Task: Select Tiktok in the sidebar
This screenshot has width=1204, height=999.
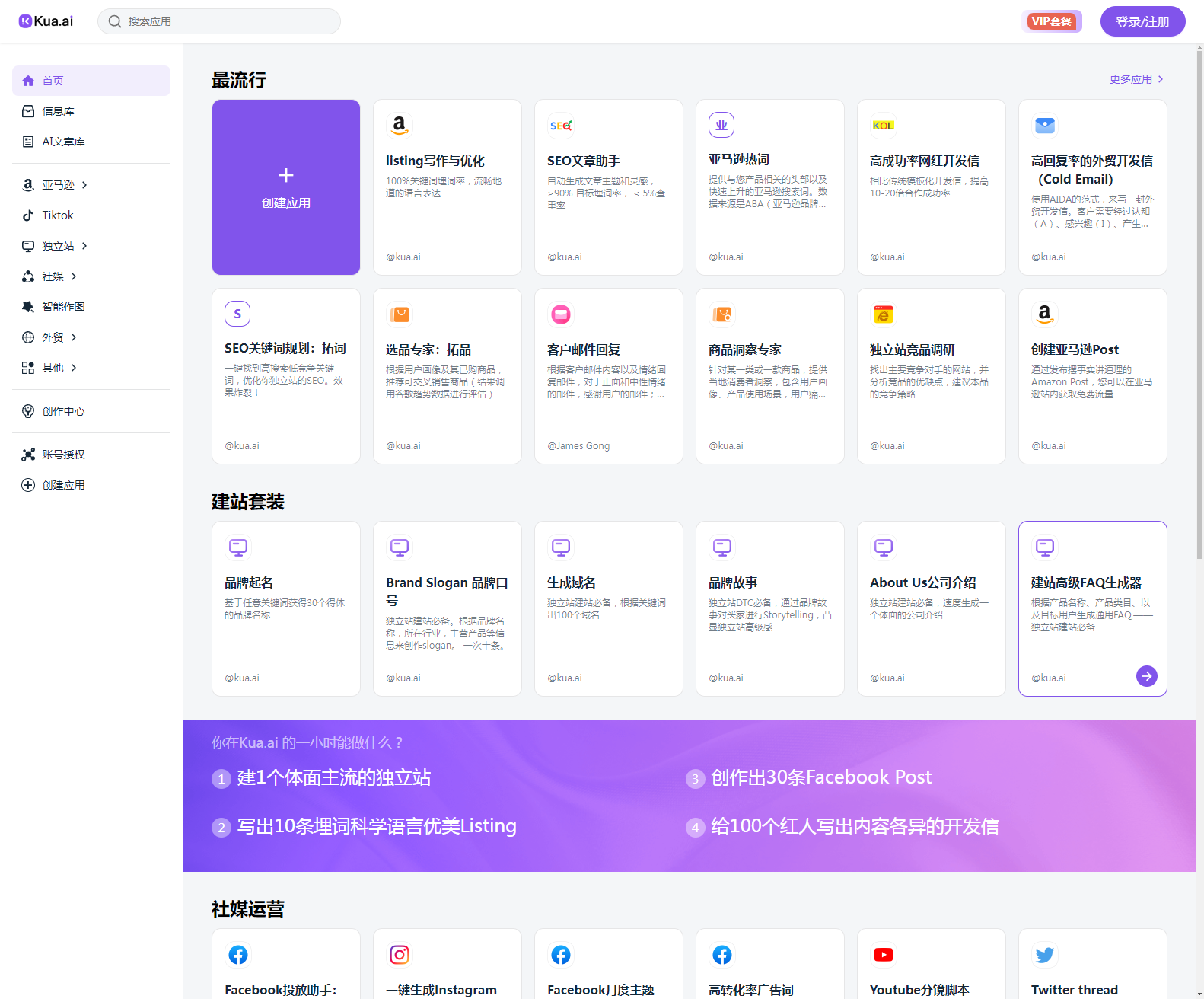Action: (57, 215)
